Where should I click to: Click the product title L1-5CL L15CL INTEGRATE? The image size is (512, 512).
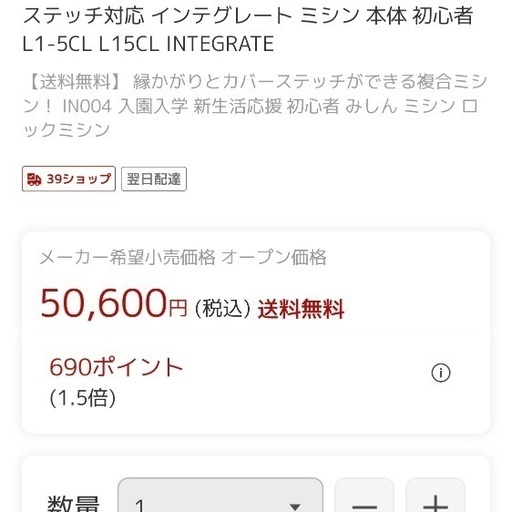pos(148,44)
